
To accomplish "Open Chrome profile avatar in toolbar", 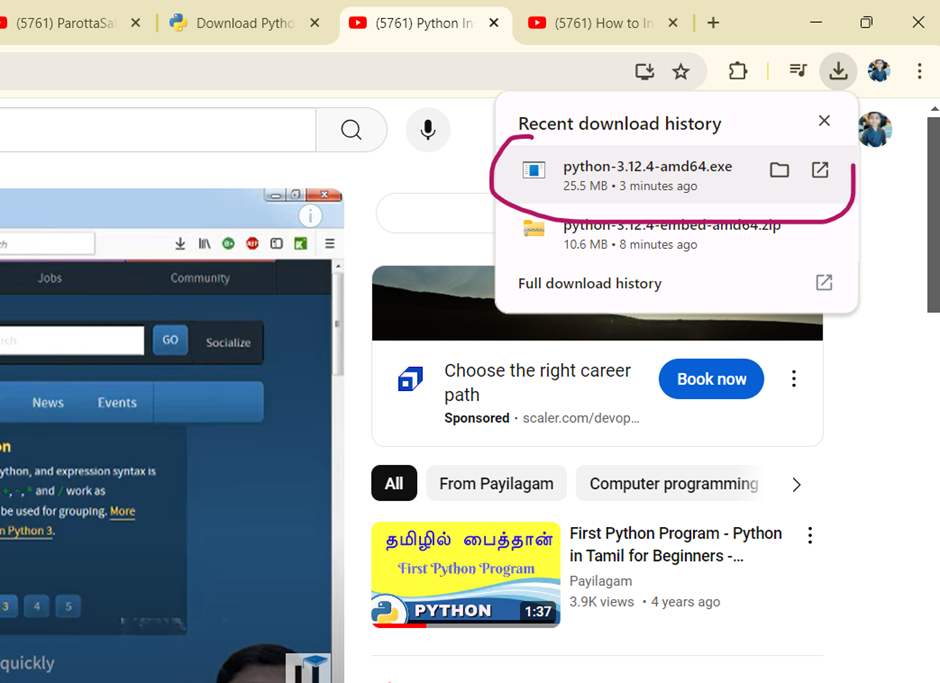I will coord(878,71).
